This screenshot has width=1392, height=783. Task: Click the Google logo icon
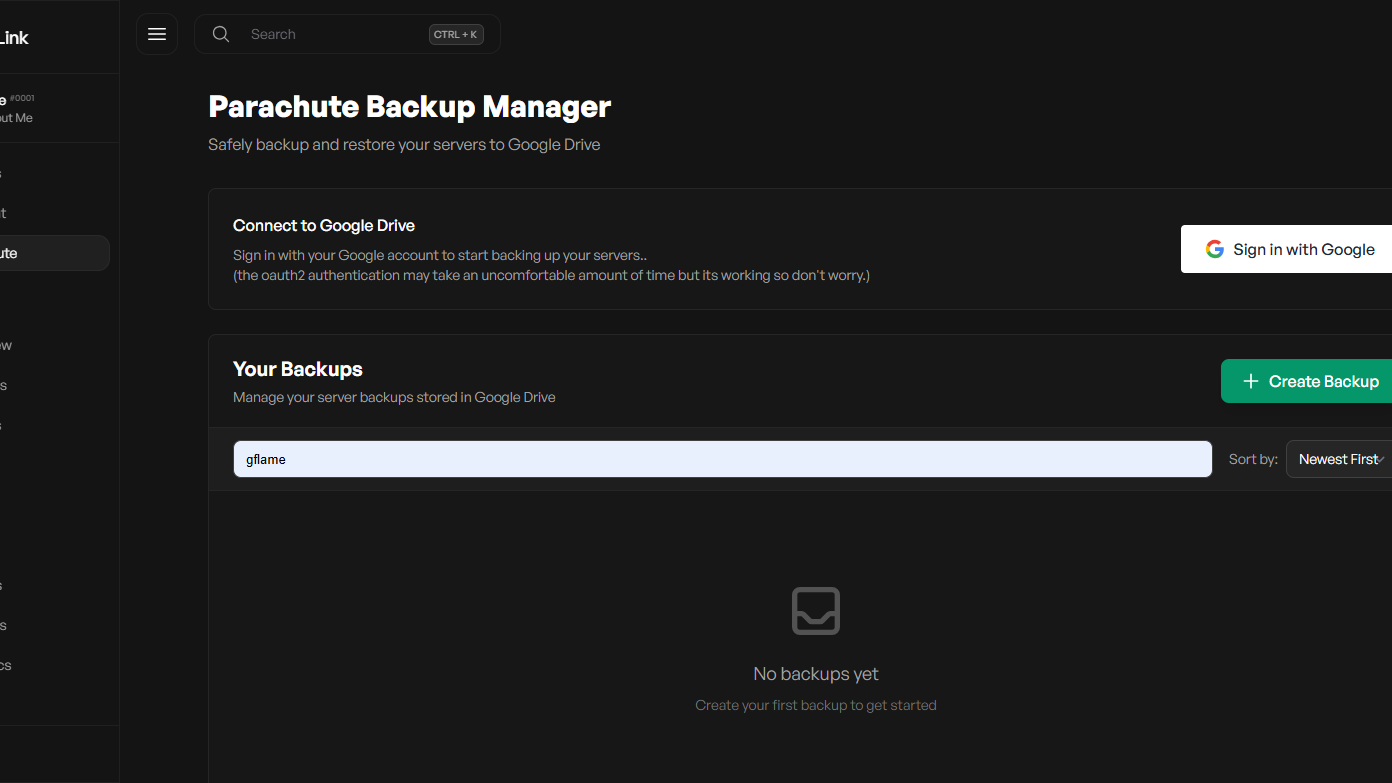pyautogui.click(x=1214, y=249)
